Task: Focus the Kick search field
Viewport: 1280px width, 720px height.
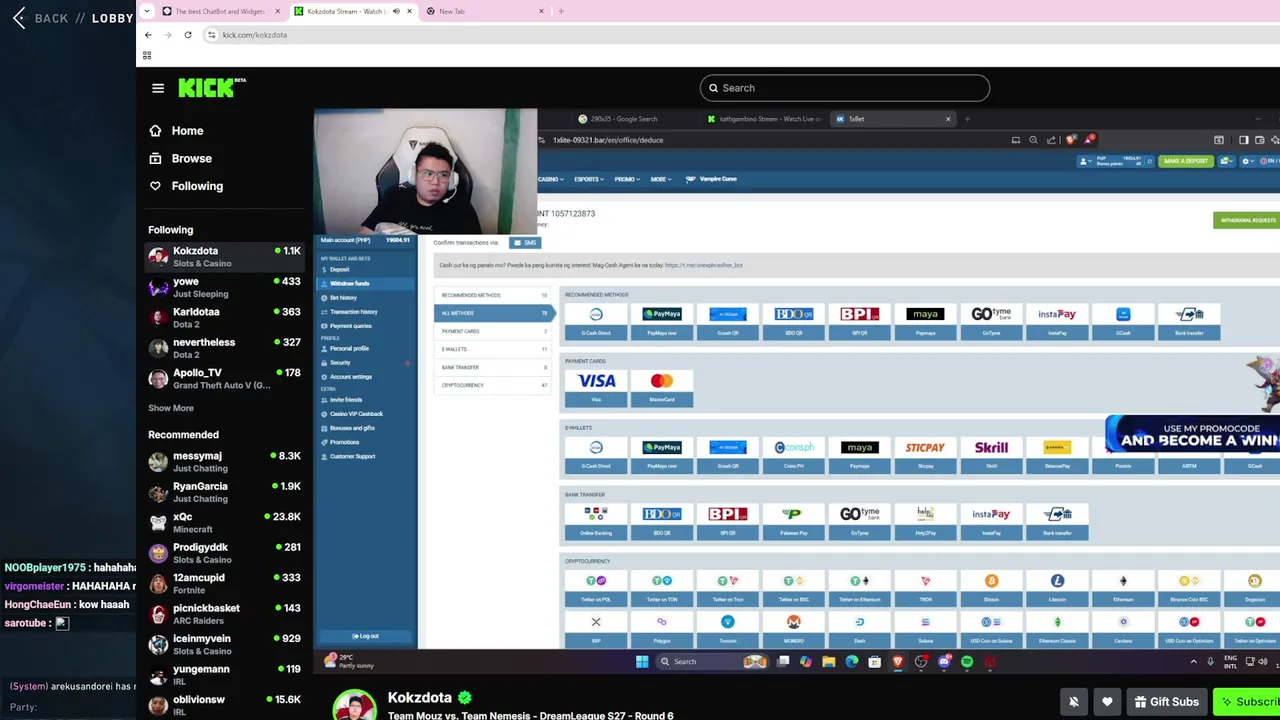Action: click(845, 88)
